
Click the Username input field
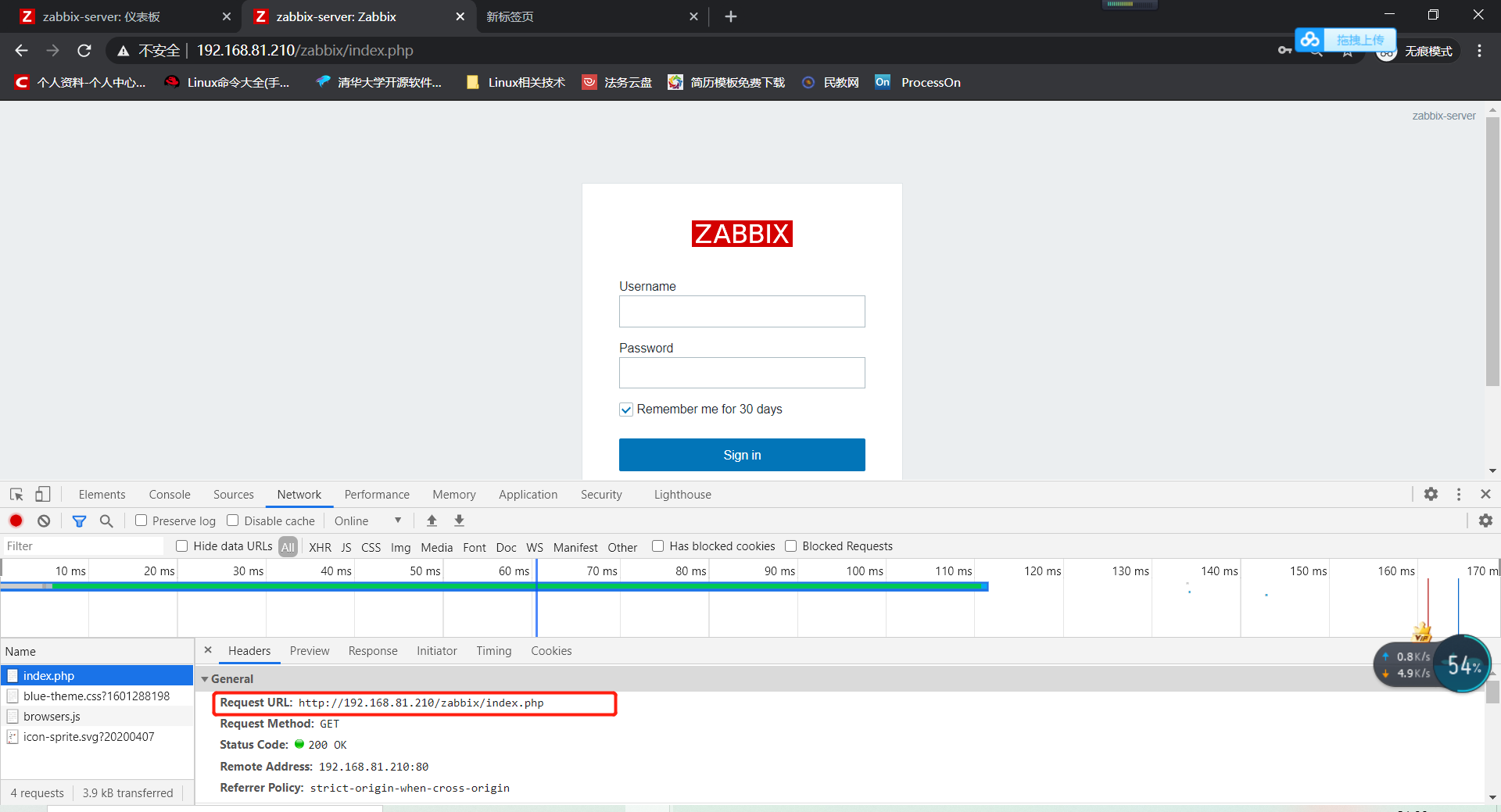742,311
